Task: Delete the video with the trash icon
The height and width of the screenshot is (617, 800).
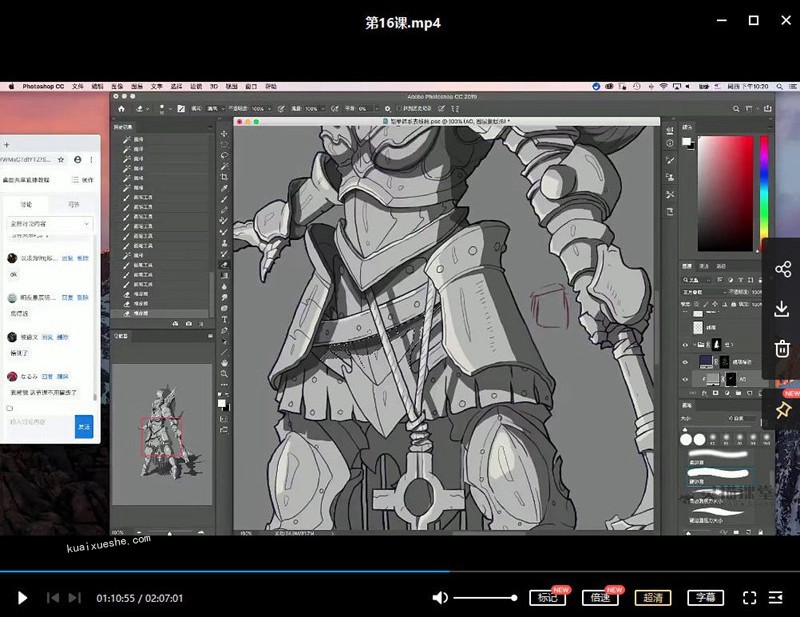Action: click(782, 349)
